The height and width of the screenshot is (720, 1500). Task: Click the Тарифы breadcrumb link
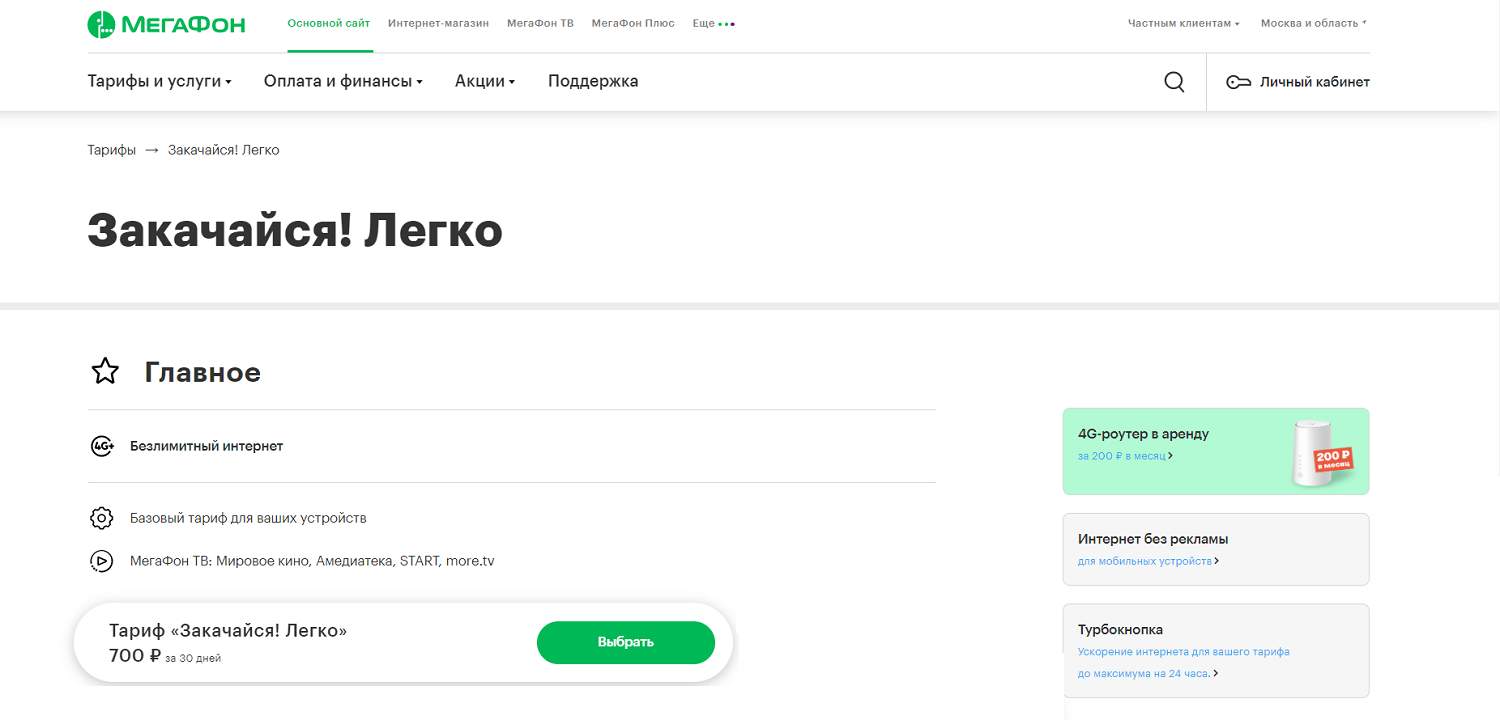pyautogui.click(x=112, y=150)
